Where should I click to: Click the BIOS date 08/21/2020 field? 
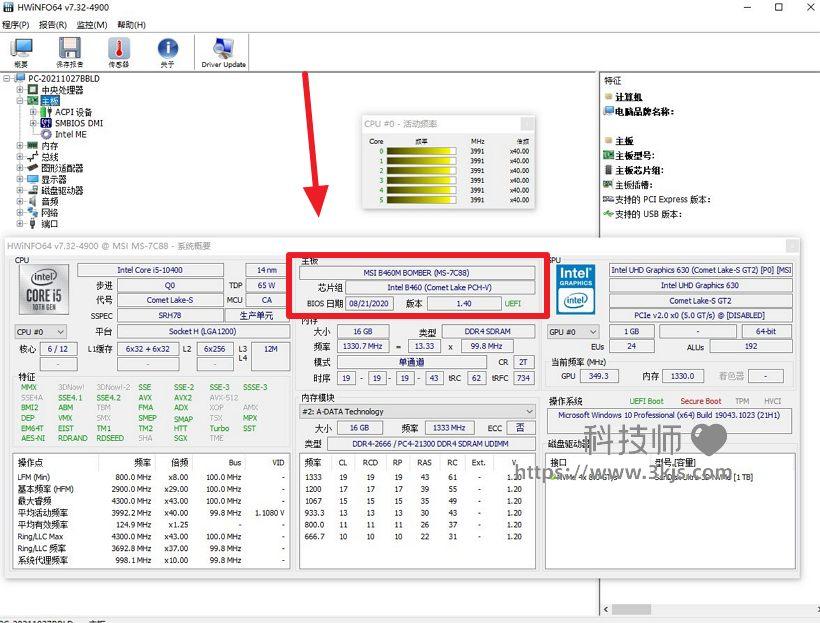(369, 303)
